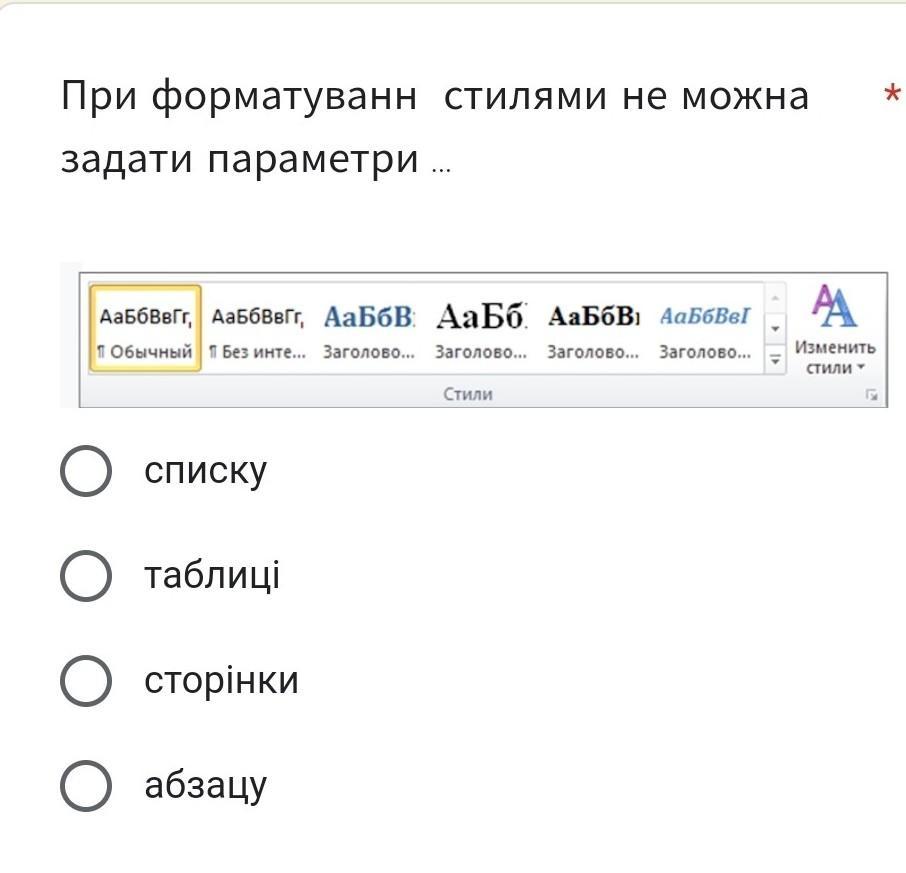
Task: Expand the full styles gallery list
Action: pos(774,359)
